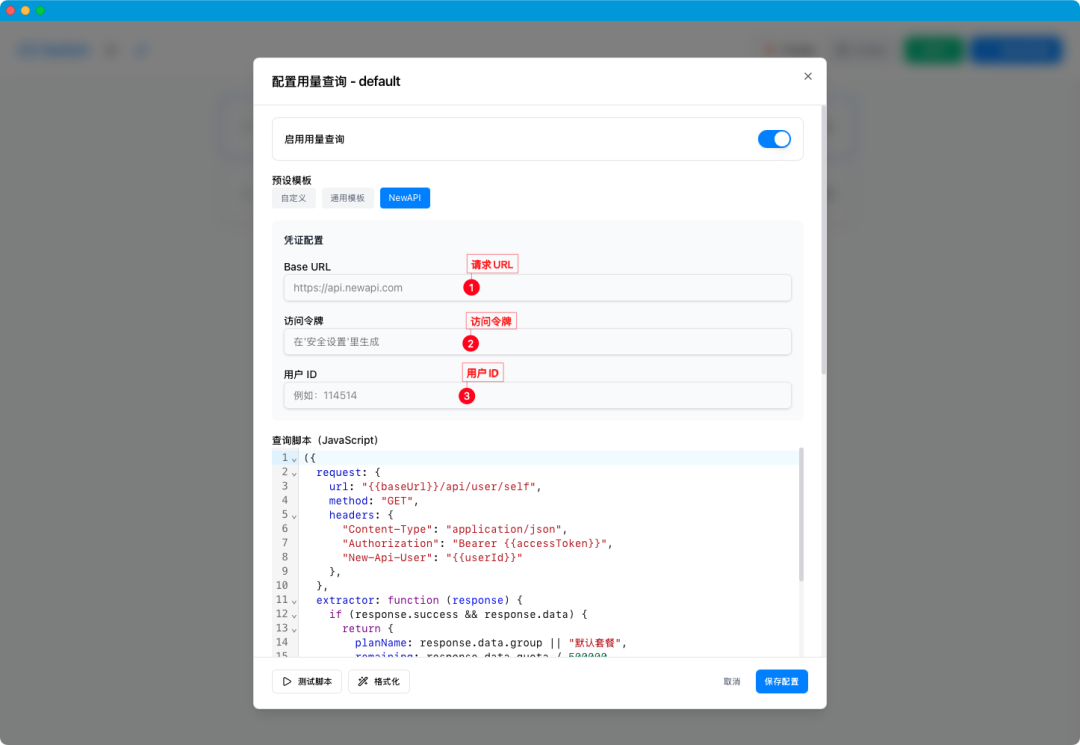This screenshot has width=1080, height=745.
Task: Click the 保存配置 button
Action: [781, 681]
